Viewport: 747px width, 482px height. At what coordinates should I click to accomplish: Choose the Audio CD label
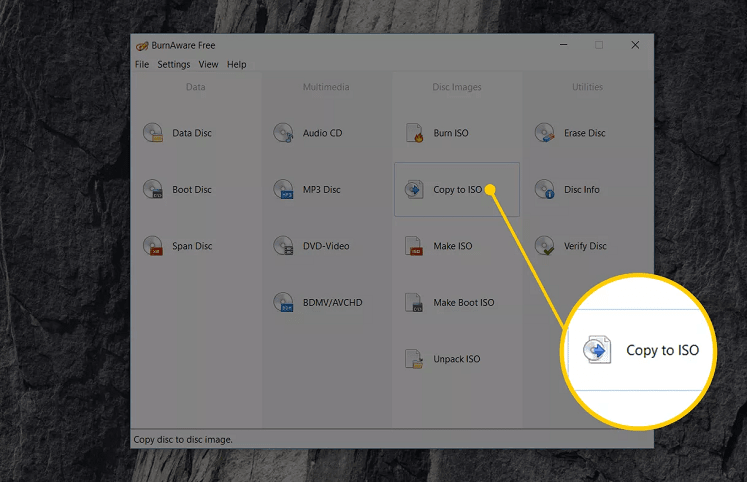coord(323,133)
